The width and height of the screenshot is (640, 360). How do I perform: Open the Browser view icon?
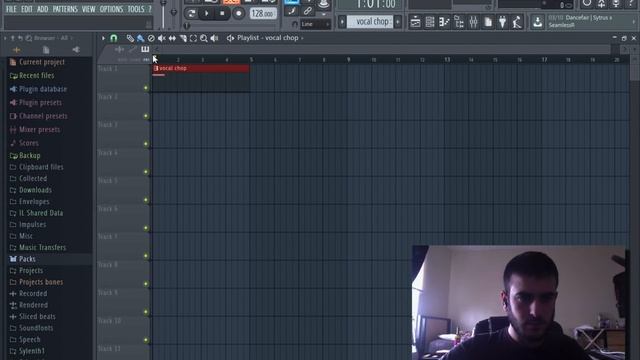pyautogui.click(x=459, y=22)
